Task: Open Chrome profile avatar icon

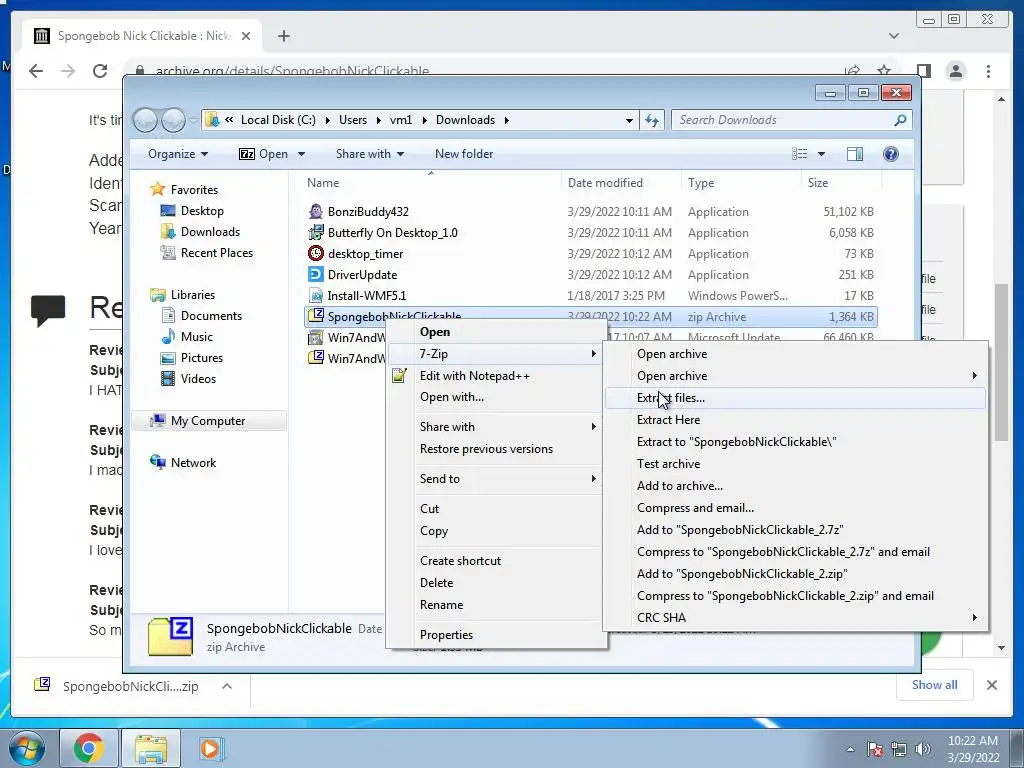Action: 955,71
